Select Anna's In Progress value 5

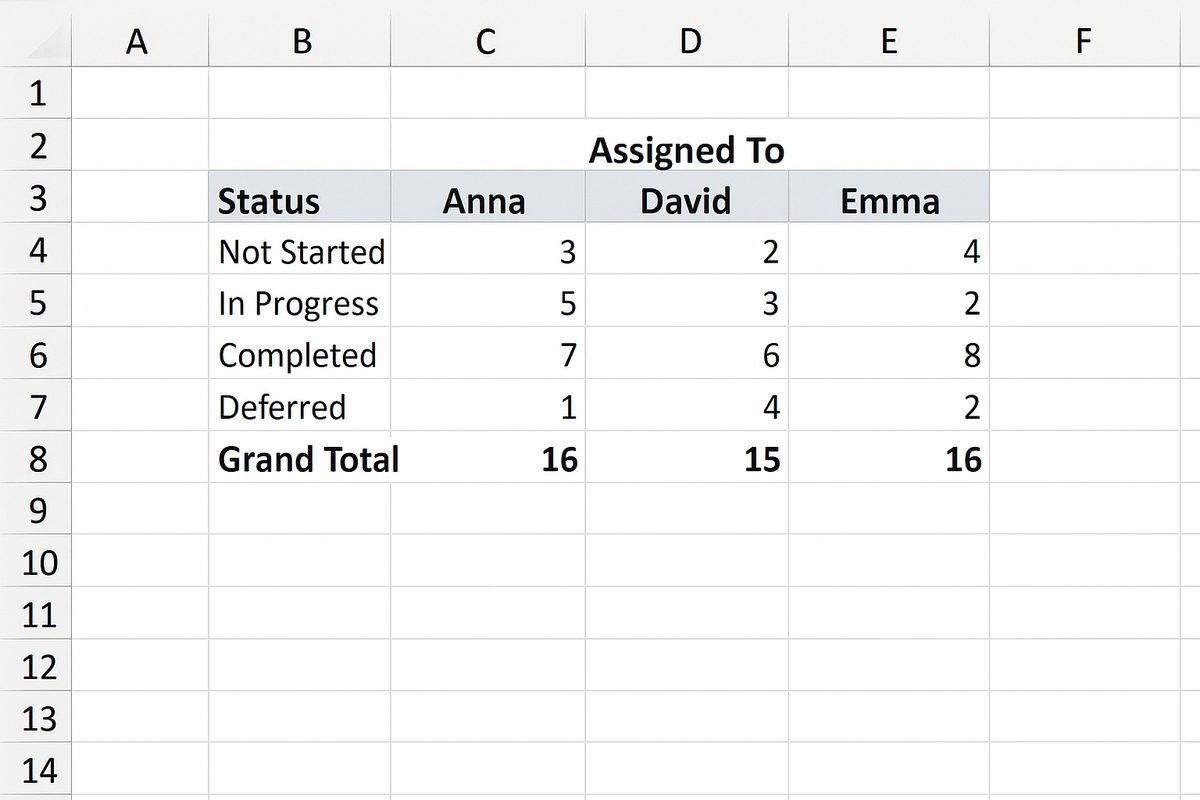(x=487, y=301)
